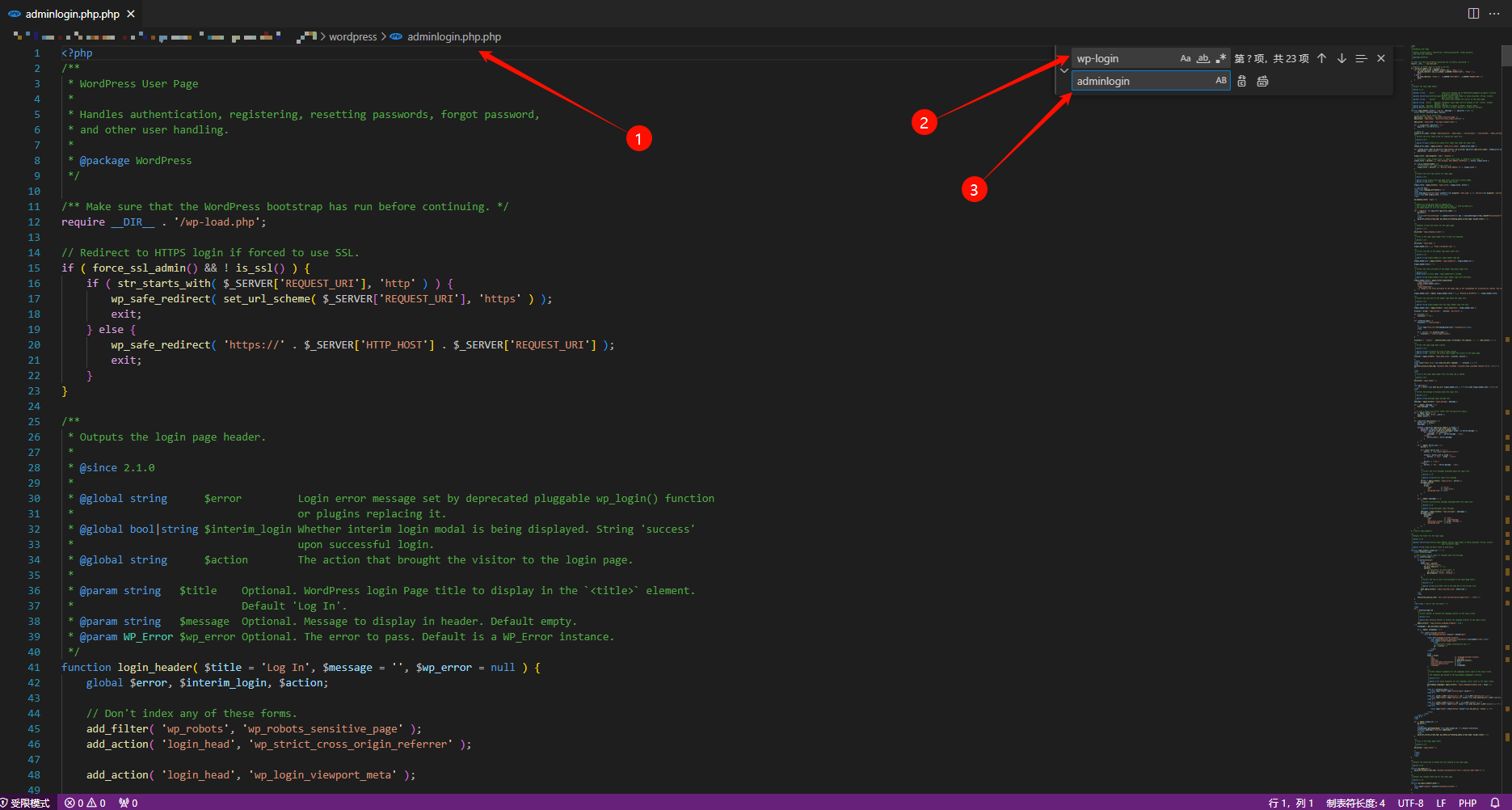1512x810 pixels.
Task: Change the LF end-of-line sequence
Action: click(1441, 803)
